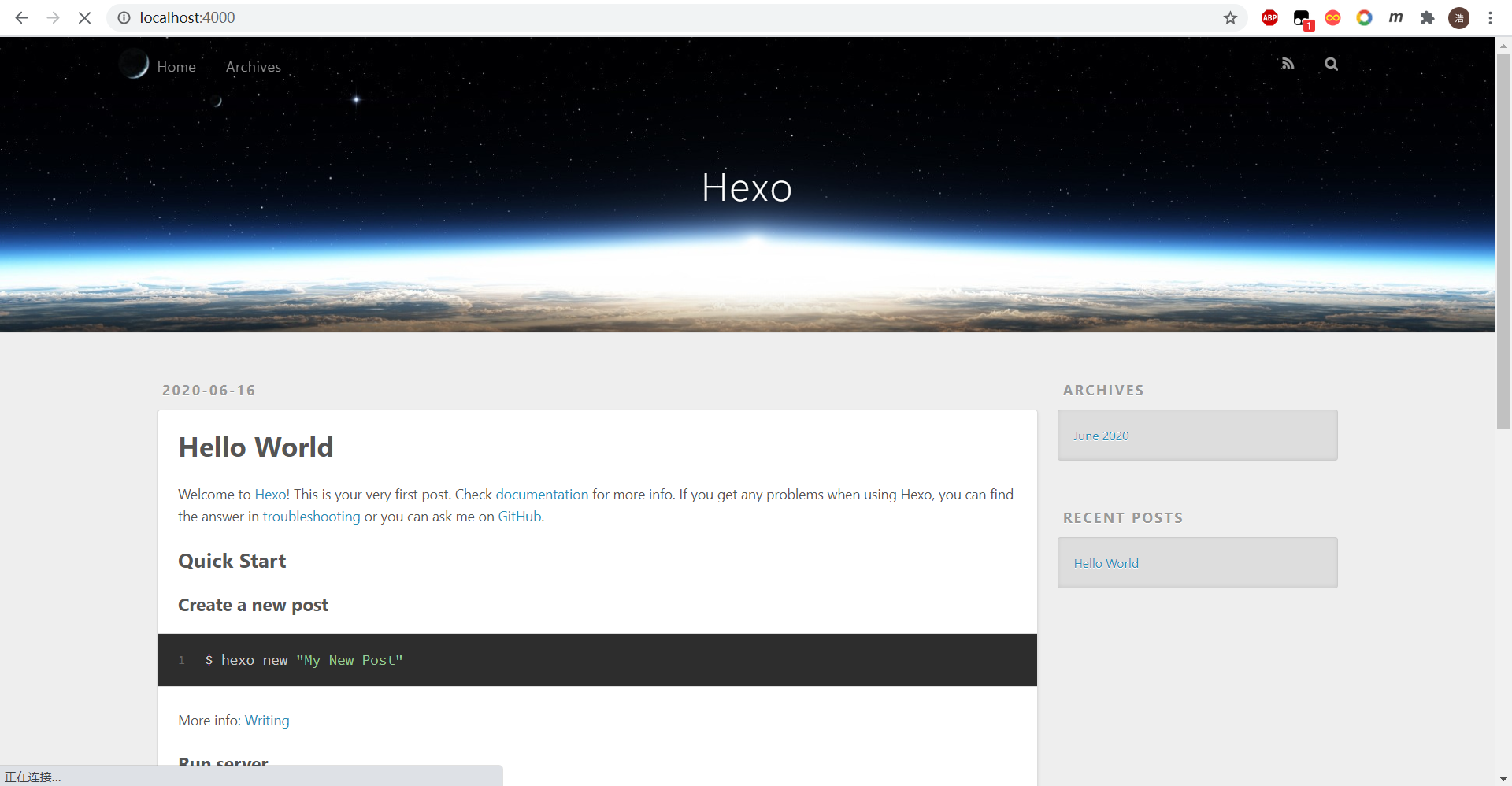The width and height of the screenshot is (1512, 786).
Task: Open June 2020 archive
Action: 1101,436
